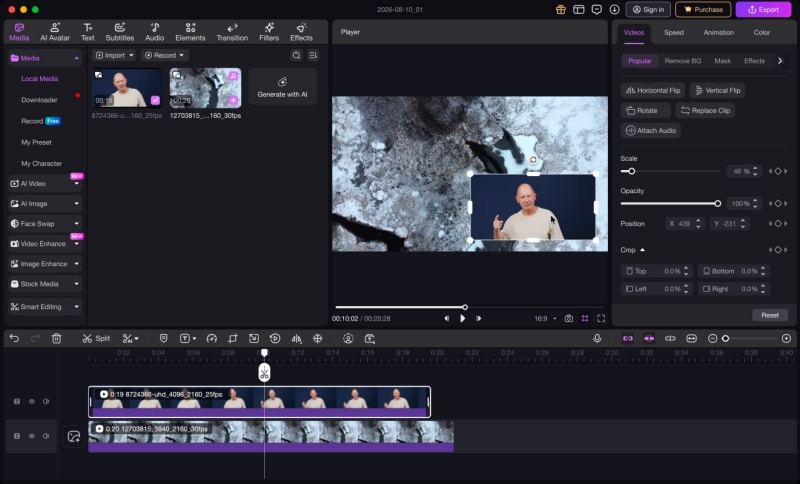Zoom out the timeline with minus icon

click(x=713, y=338)
